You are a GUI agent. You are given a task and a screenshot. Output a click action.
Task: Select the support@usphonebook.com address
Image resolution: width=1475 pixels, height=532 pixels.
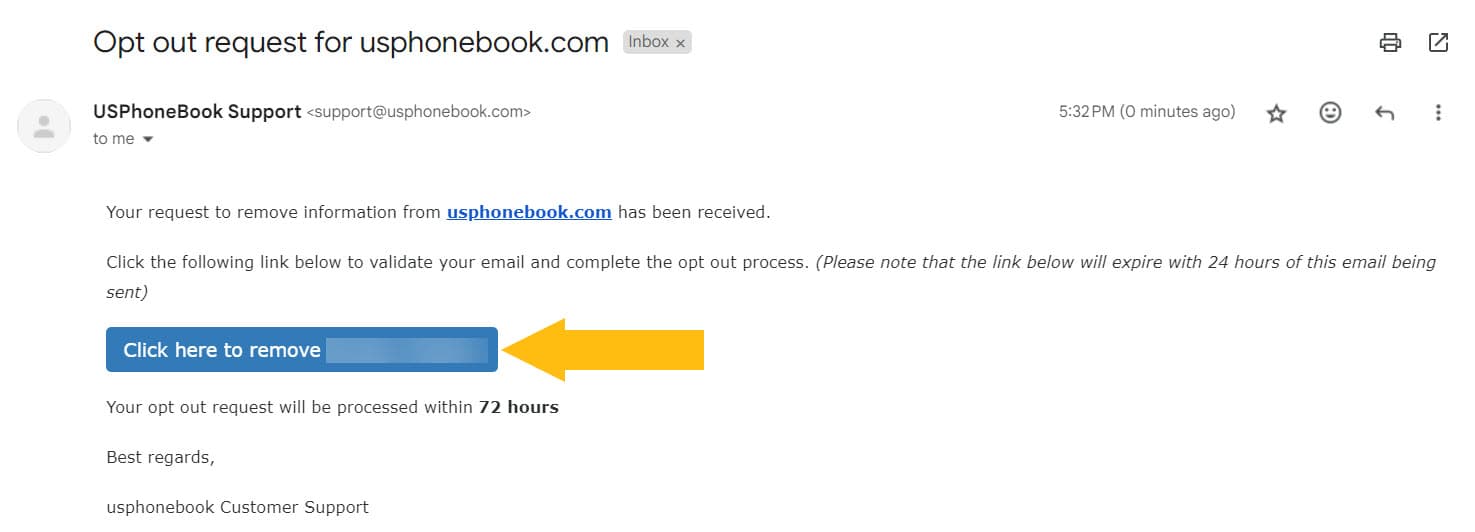point(418,112)
